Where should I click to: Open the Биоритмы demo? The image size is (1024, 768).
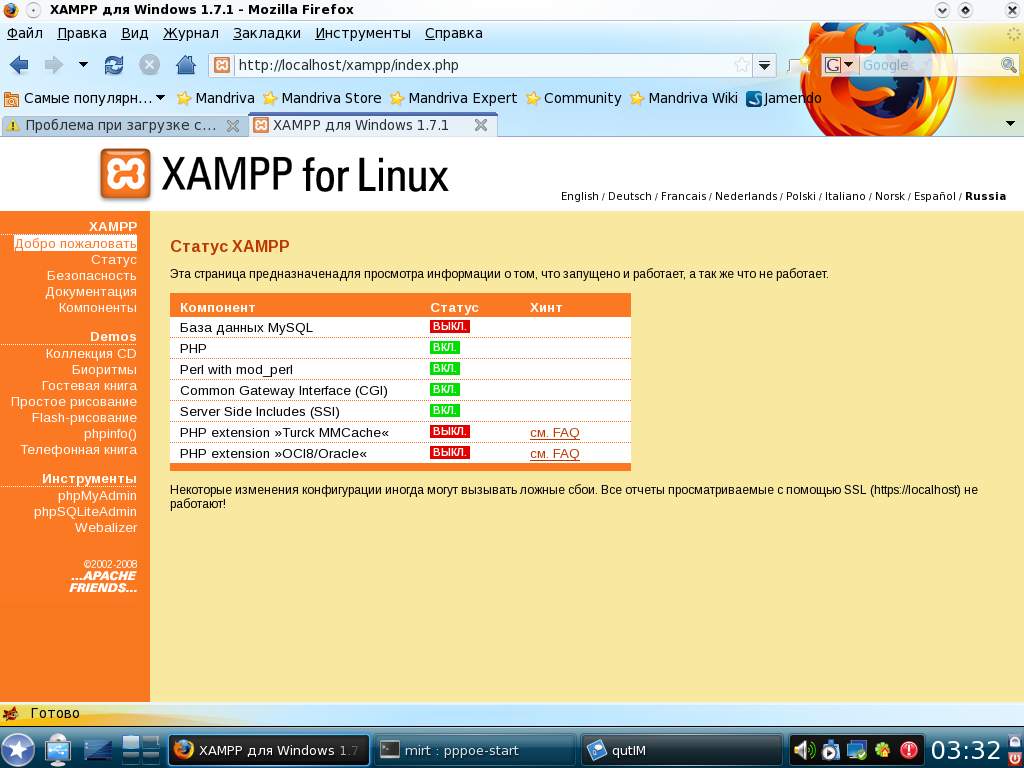tap(104, 370)
